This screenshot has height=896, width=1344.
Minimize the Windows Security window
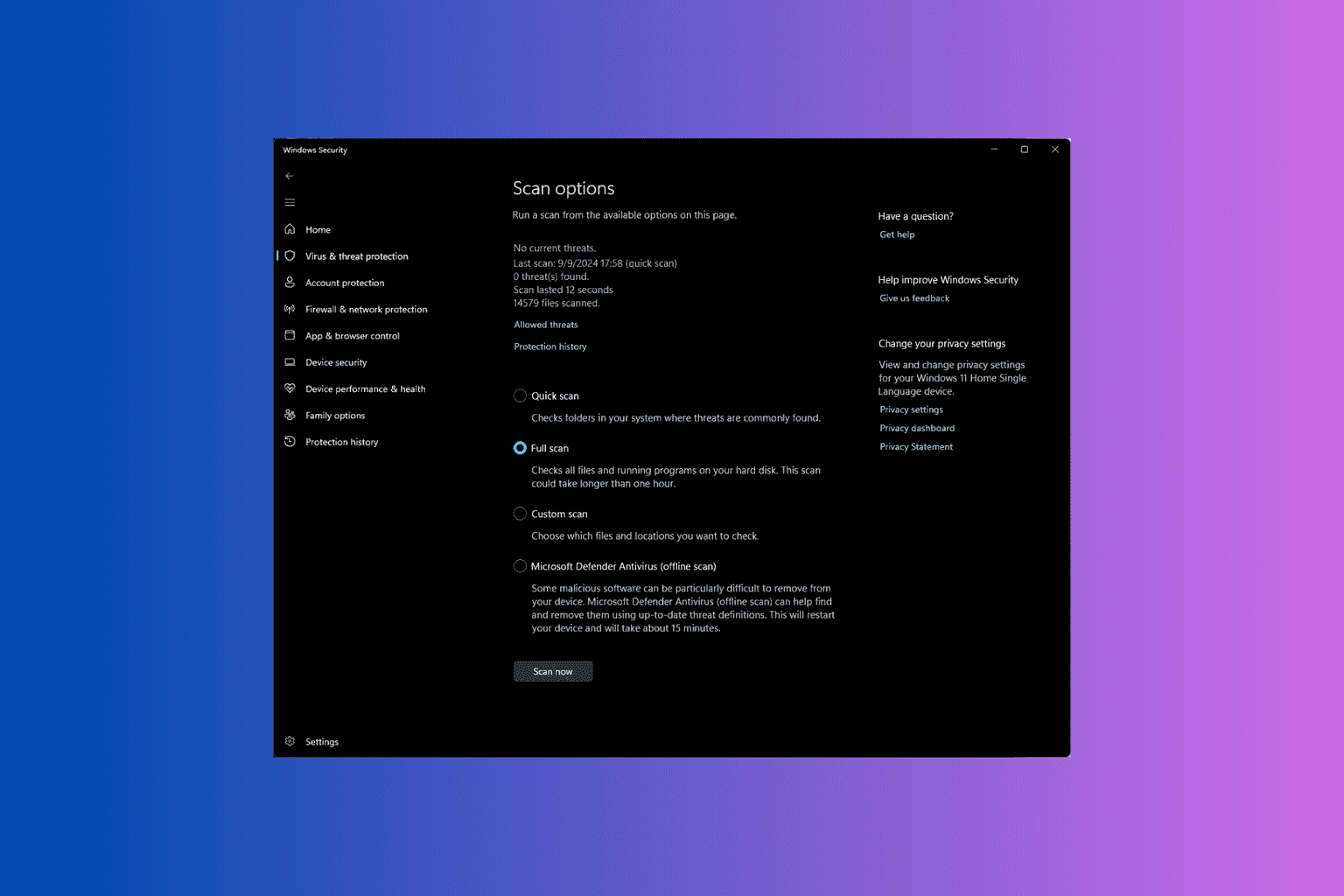point(994,150)
